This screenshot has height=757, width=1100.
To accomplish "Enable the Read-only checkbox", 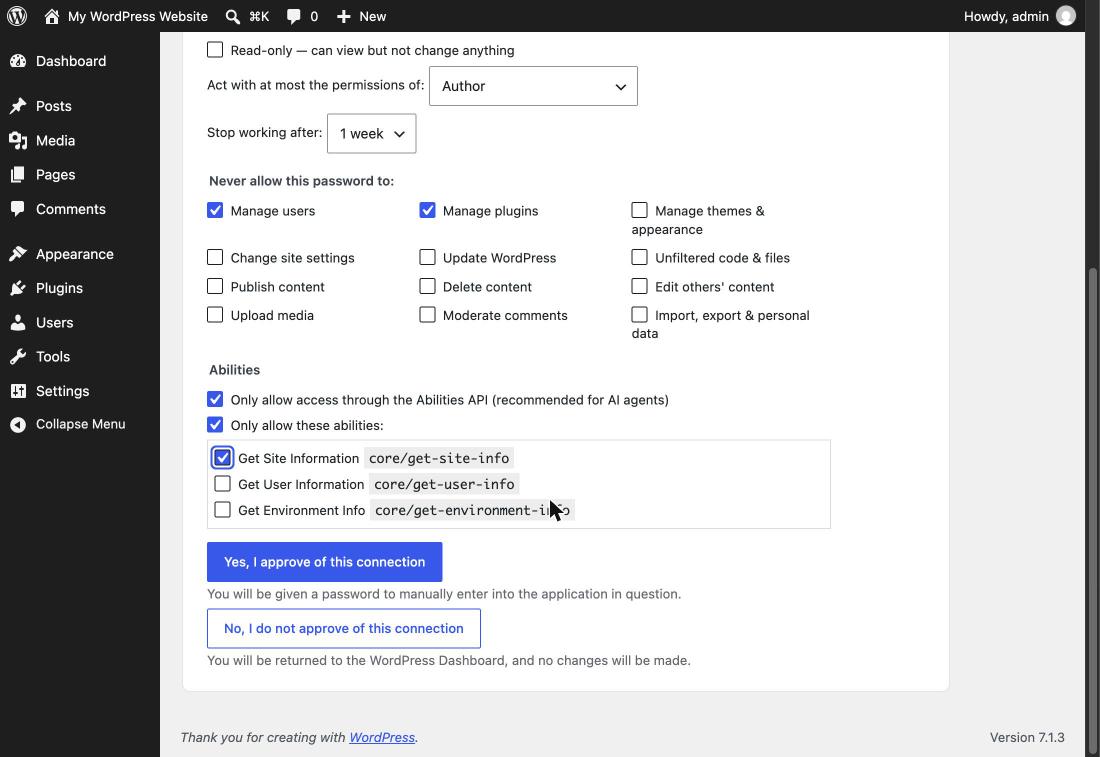I will [215, 50].
